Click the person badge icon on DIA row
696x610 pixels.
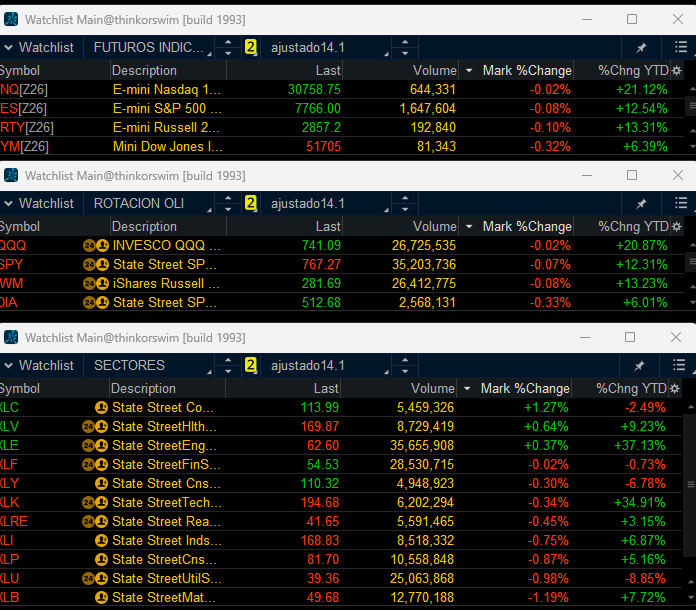(x=103, y=303)
